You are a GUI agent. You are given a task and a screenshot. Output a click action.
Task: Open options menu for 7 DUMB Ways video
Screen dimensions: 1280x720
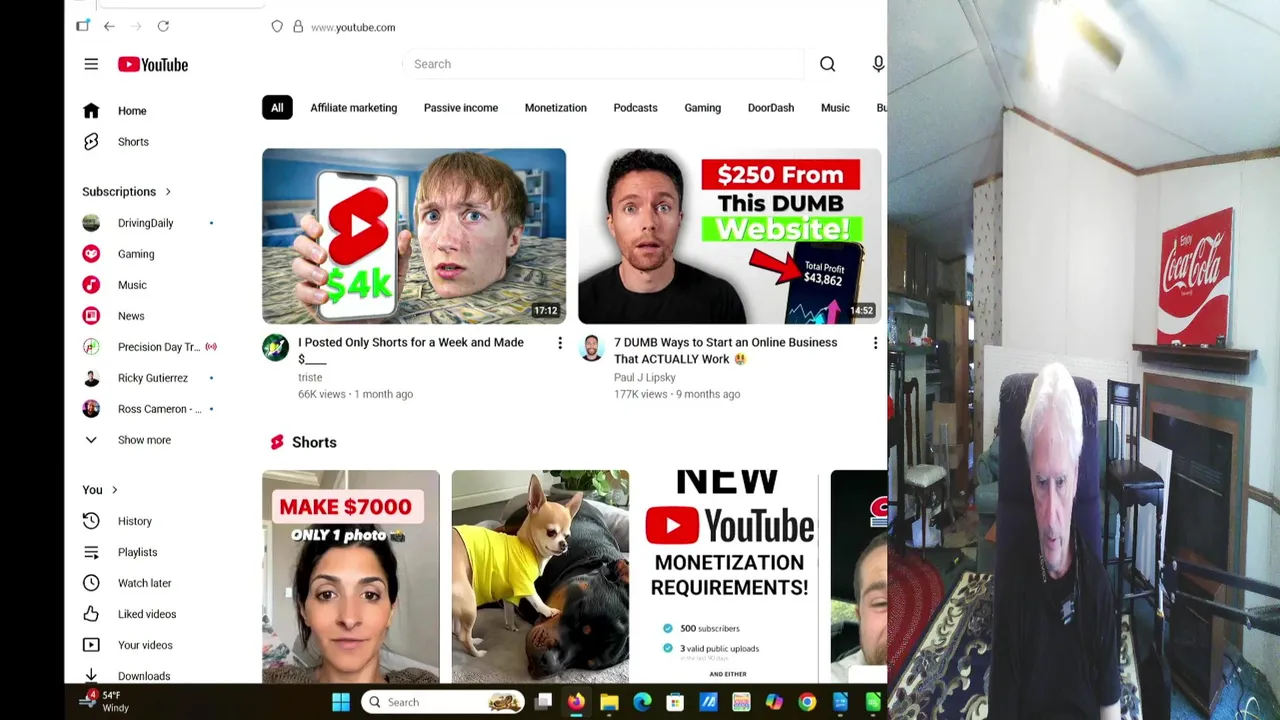[875, 343]
